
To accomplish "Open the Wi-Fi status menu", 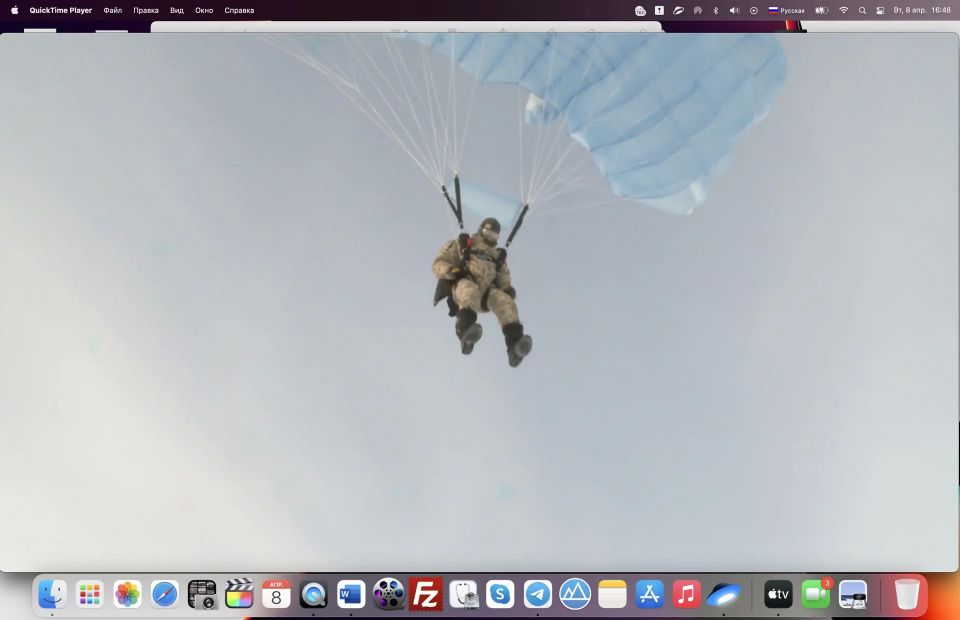I will (x=844, y=10).
